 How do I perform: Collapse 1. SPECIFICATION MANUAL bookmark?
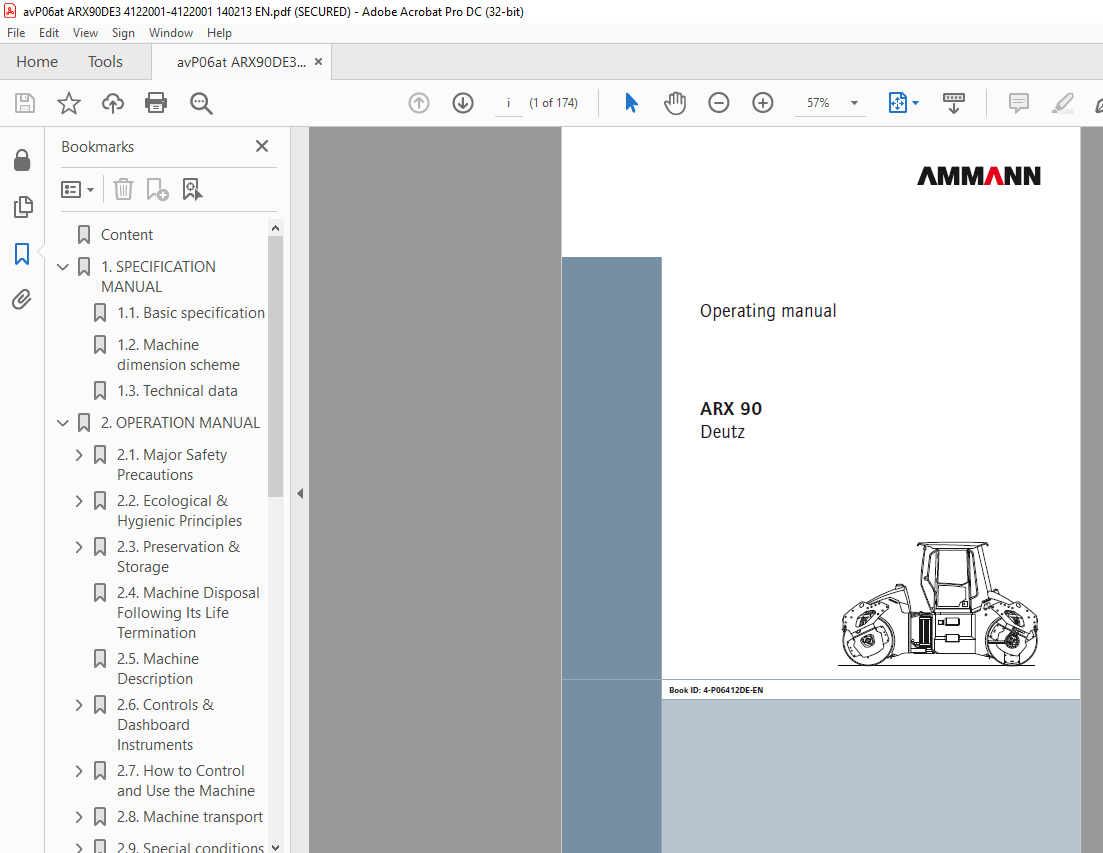[63, 267]
